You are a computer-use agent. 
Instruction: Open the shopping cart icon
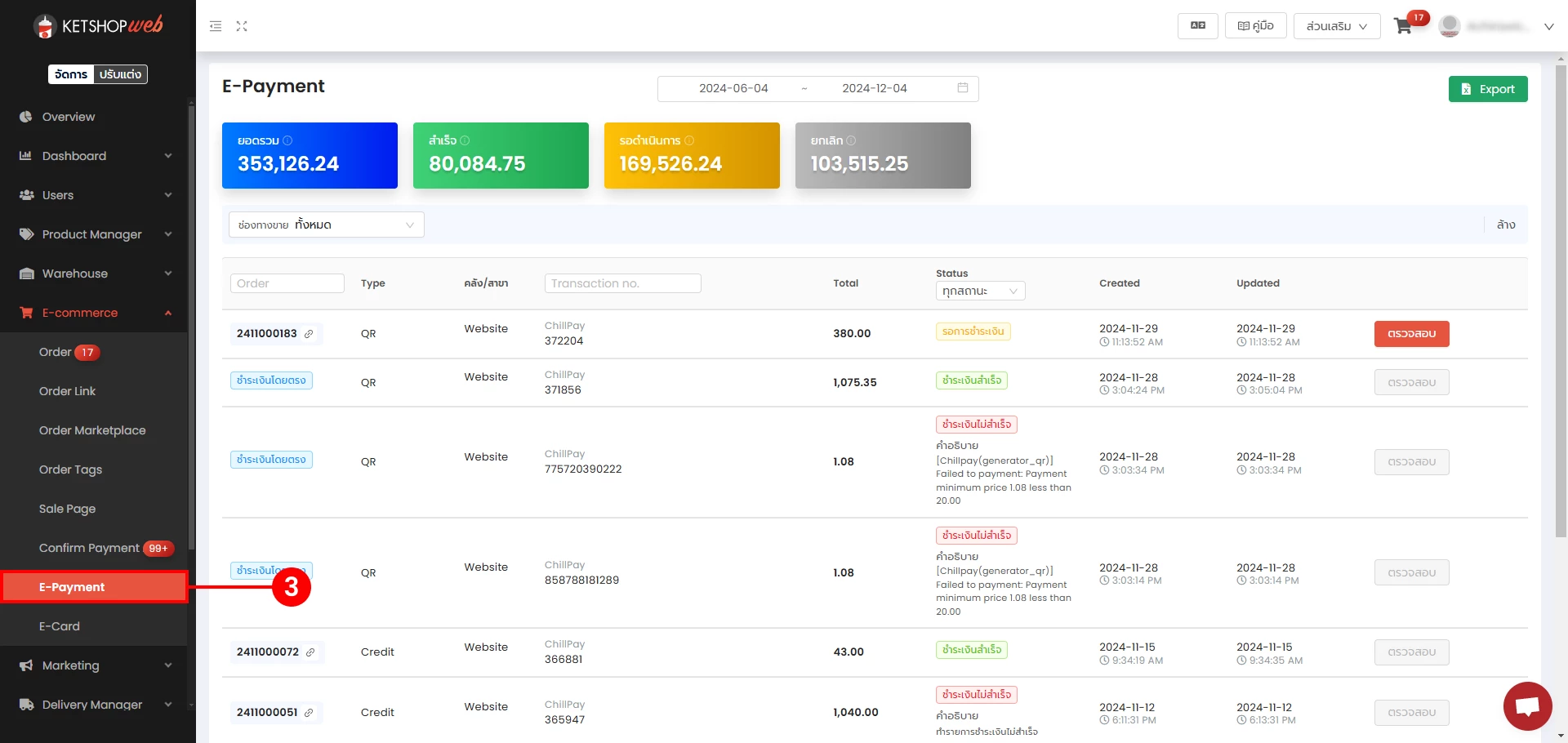[x=1403, y=26]
